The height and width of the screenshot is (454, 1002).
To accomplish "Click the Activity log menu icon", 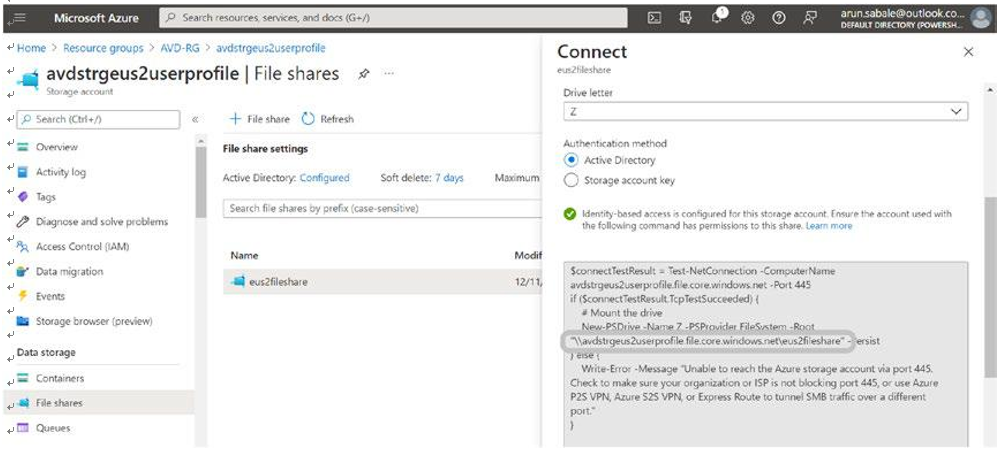I will [23, 172].
